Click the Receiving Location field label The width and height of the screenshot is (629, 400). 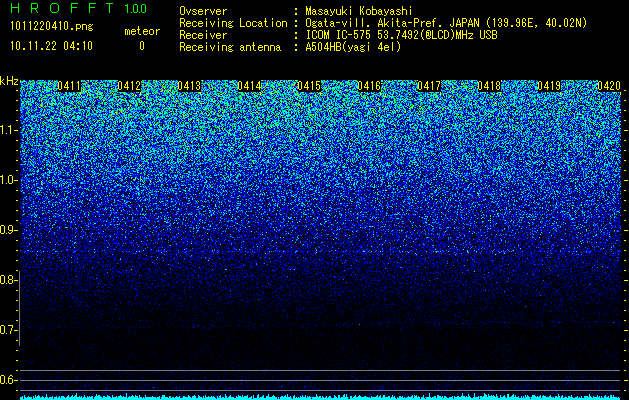click(x=233, y=23)
